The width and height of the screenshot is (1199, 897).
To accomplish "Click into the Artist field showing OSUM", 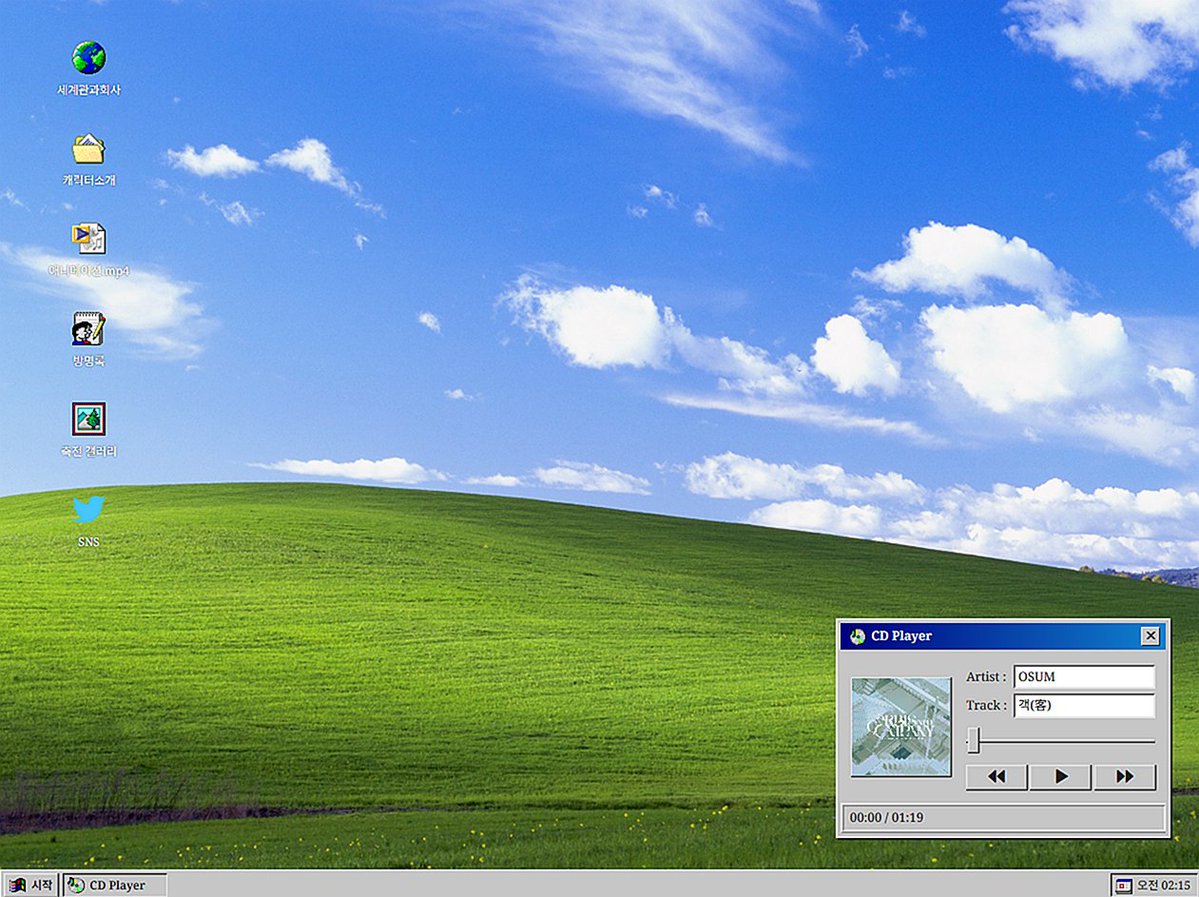I will (x=1084, y=677).
